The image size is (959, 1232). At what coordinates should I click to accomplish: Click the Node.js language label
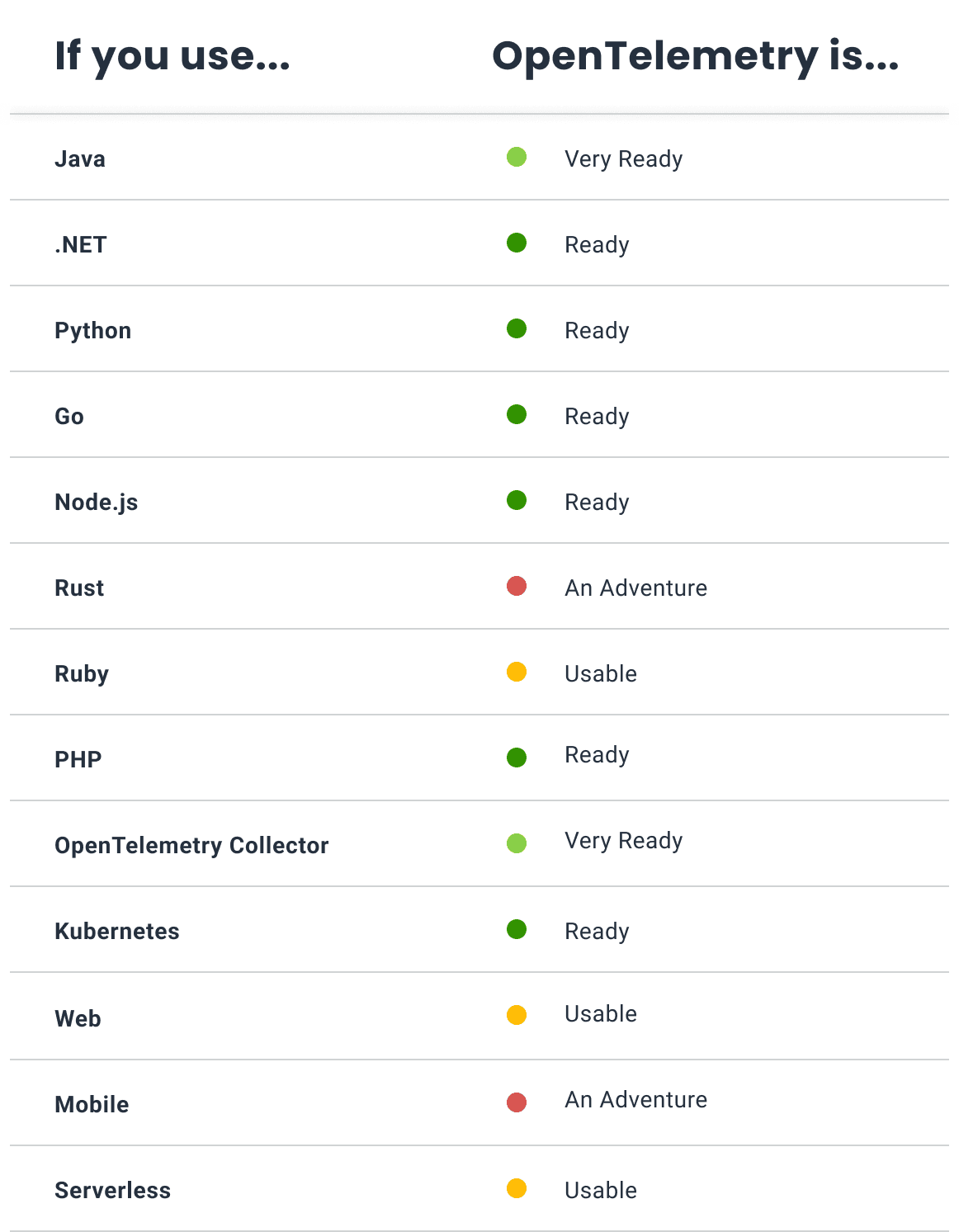click(x=96, y=503)
